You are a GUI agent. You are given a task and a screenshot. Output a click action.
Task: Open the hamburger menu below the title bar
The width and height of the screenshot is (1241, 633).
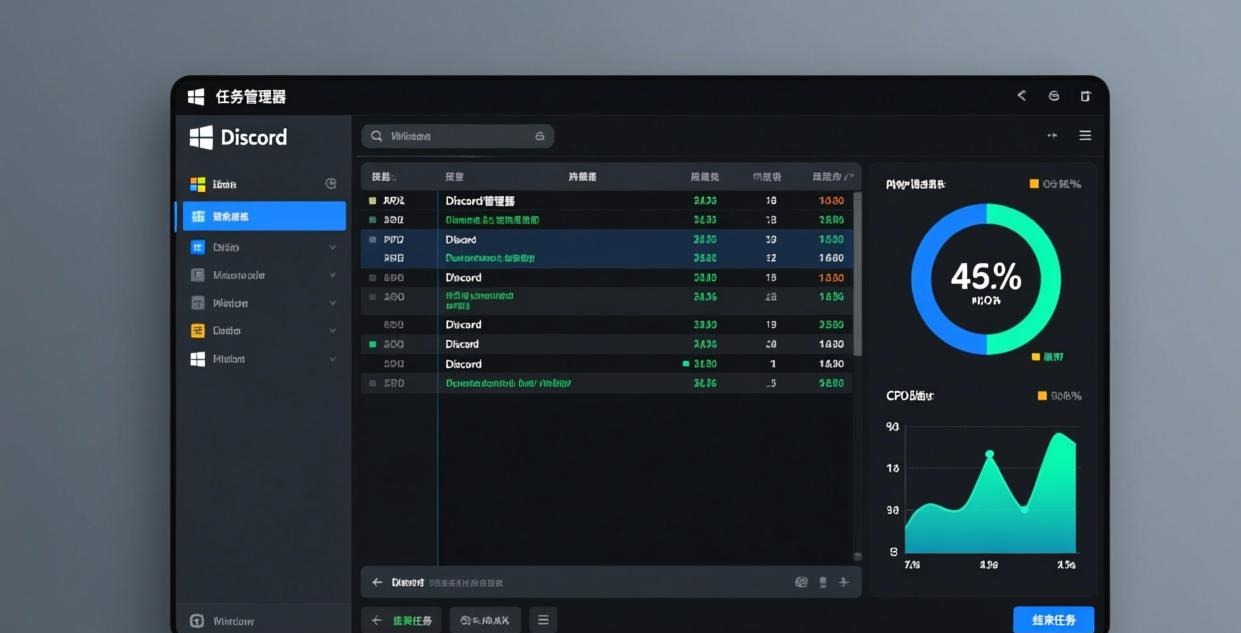click(1085, 135)
